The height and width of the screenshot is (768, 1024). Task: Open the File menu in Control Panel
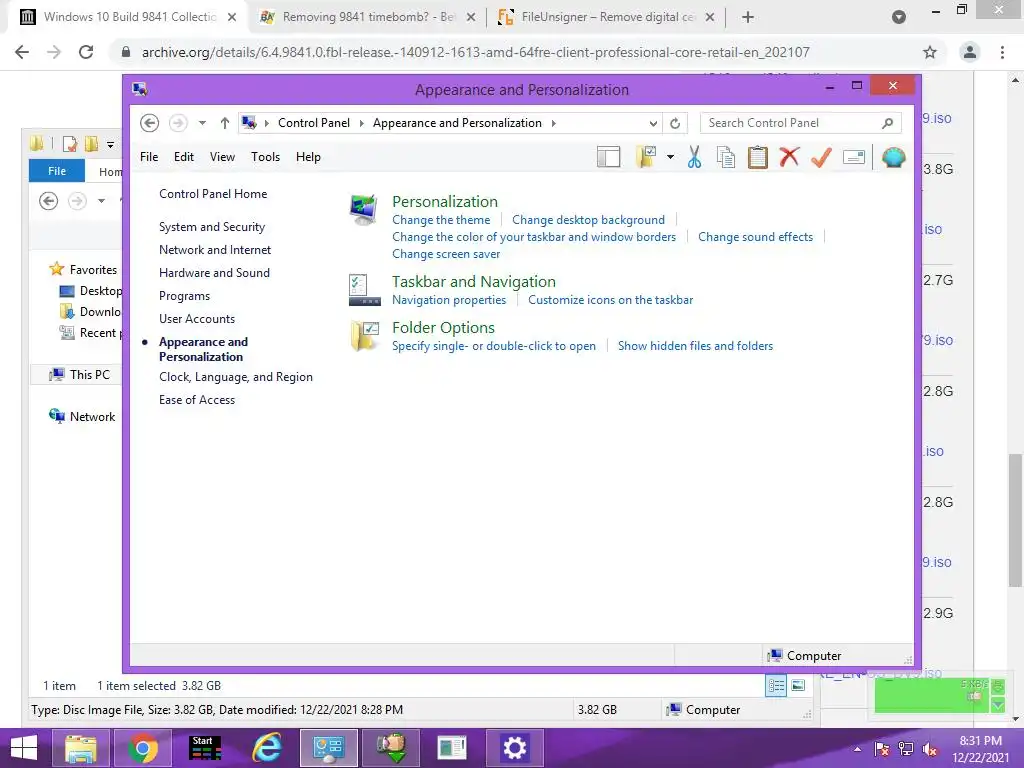click(149, 157)
